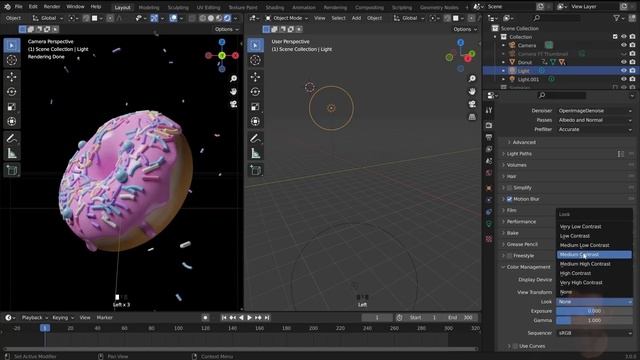Click the blue playhead at frame 1

(x=45, y=328)
